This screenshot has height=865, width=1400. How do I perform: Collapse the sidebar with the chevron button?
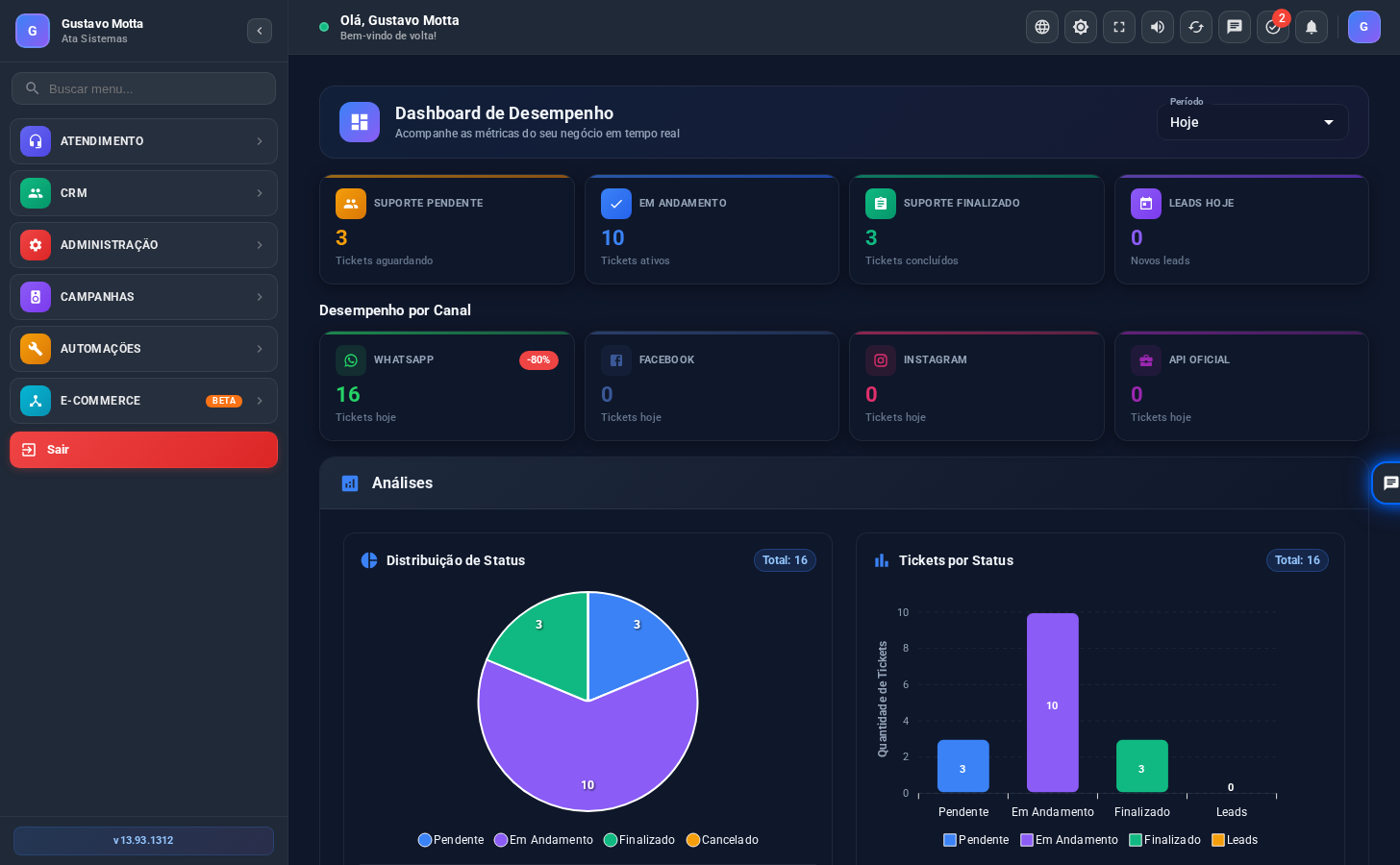point(260,31)
